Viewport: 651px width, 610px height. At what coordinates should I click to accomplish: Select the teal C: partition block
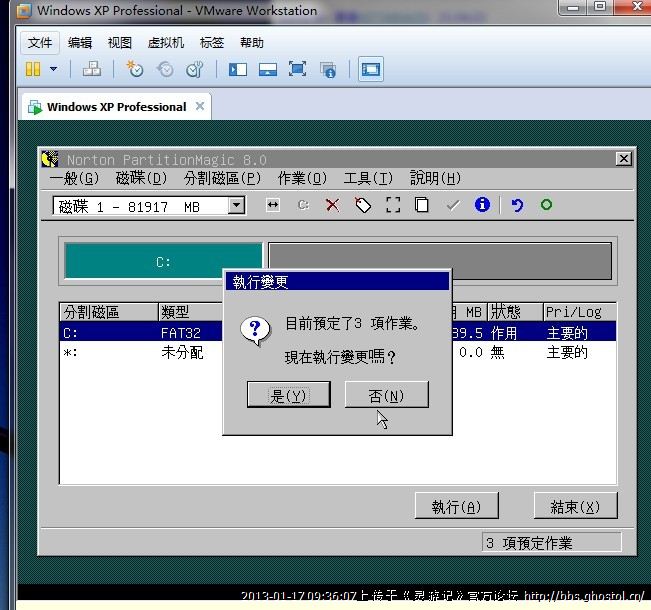click(164, 262)
